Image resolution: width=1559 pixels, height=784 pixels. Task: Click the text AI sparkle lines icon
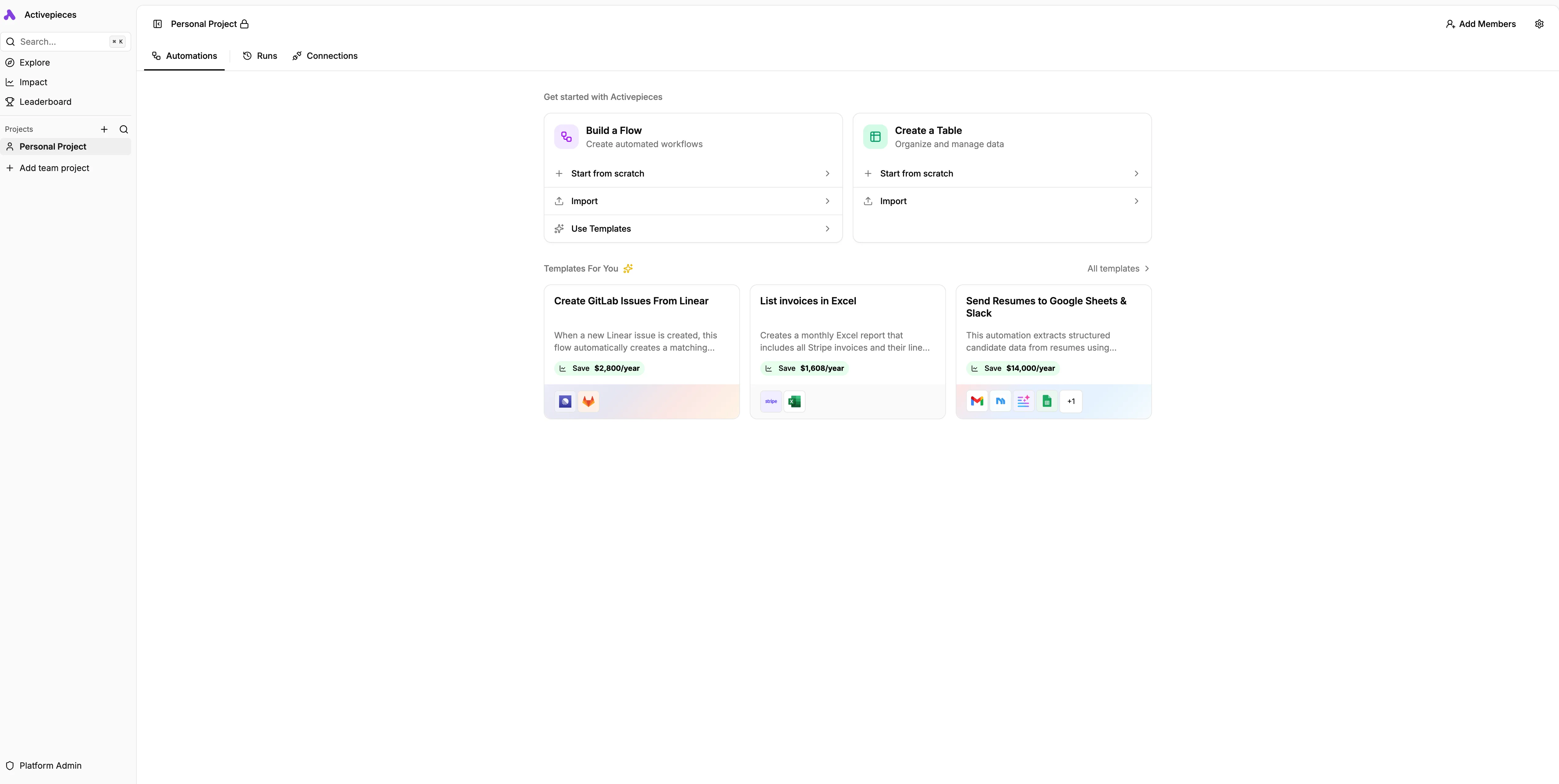[1023, 402]
